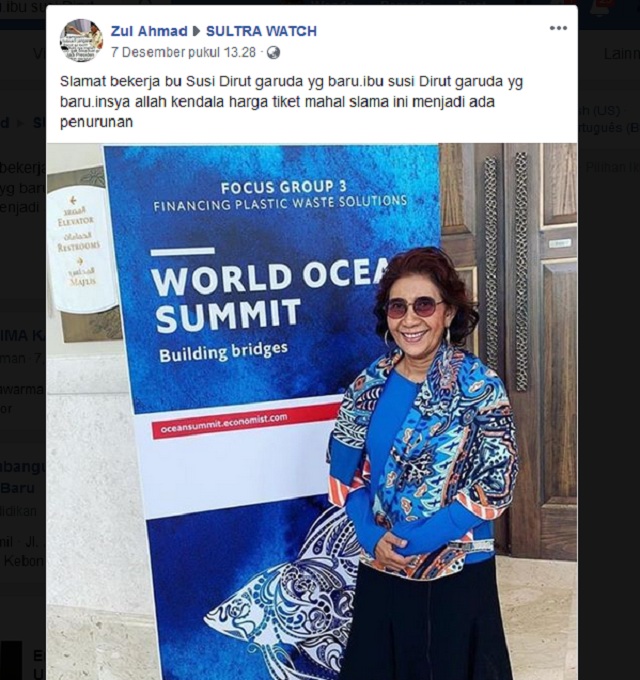Open Zul Ahmad's profile picture avatar
Screen dimensions: 640x680
(x=81, y=40)
